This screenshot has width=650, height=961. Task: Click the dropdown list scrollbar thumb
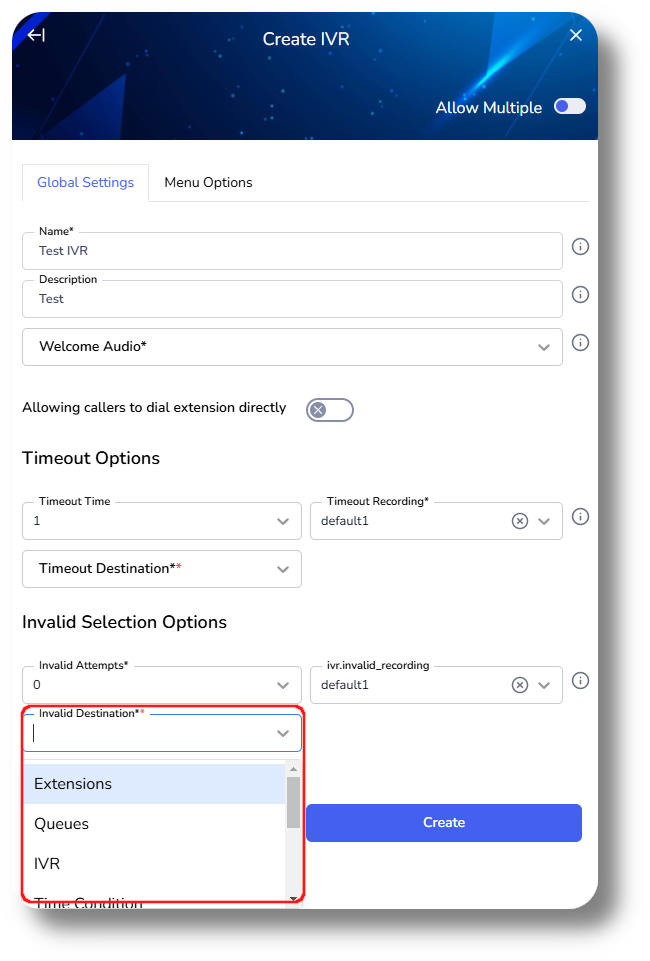click(x=293, y=802)
